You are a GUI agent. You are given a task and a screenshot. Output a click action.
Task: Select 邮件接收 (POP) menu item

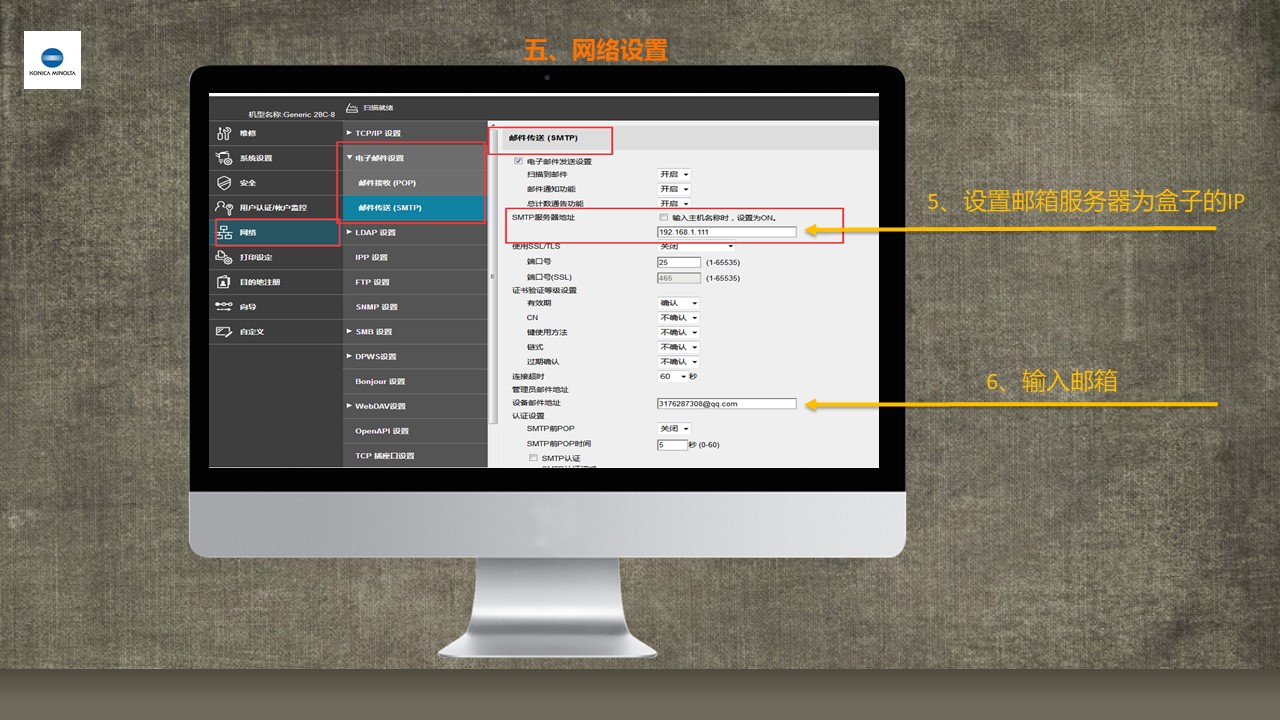[x=387, y=183]
